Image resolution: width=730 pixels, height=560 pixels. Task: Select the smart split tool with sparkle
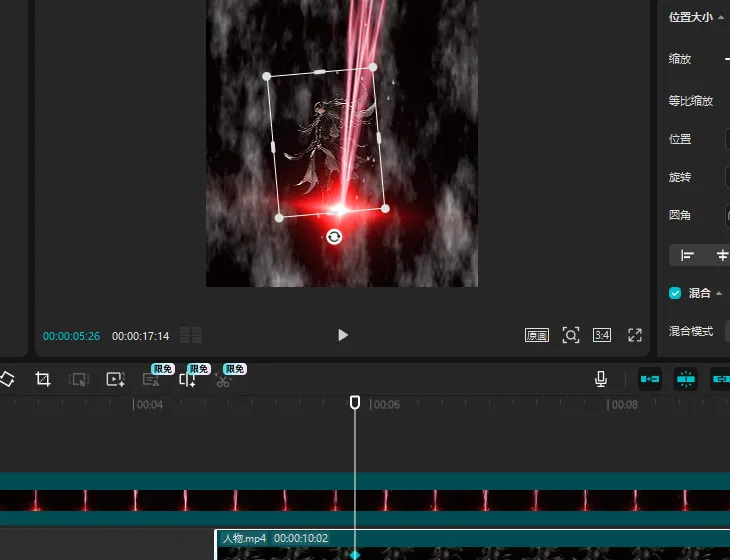click(x=187, y=379)
